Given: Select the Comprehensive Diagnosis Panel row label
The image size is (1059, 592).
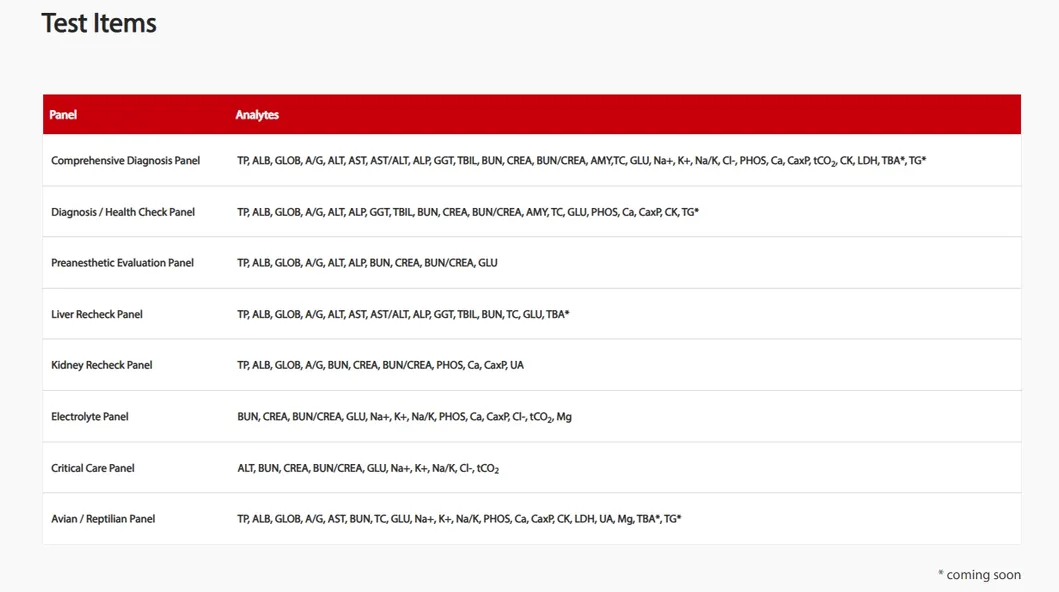Looking at the screenshot, I should click(125, 161).
